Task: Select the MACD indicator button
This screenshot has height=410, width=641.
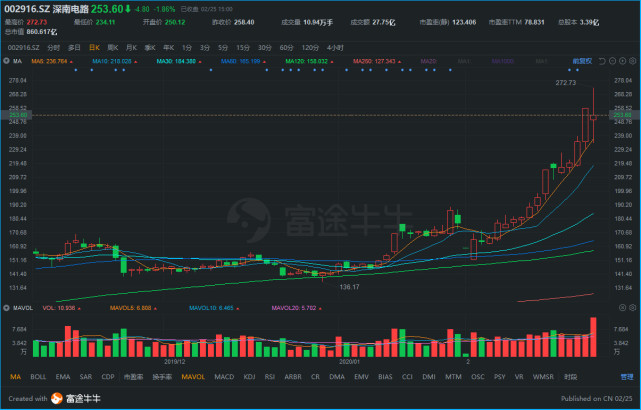Action: coord(224,377)
